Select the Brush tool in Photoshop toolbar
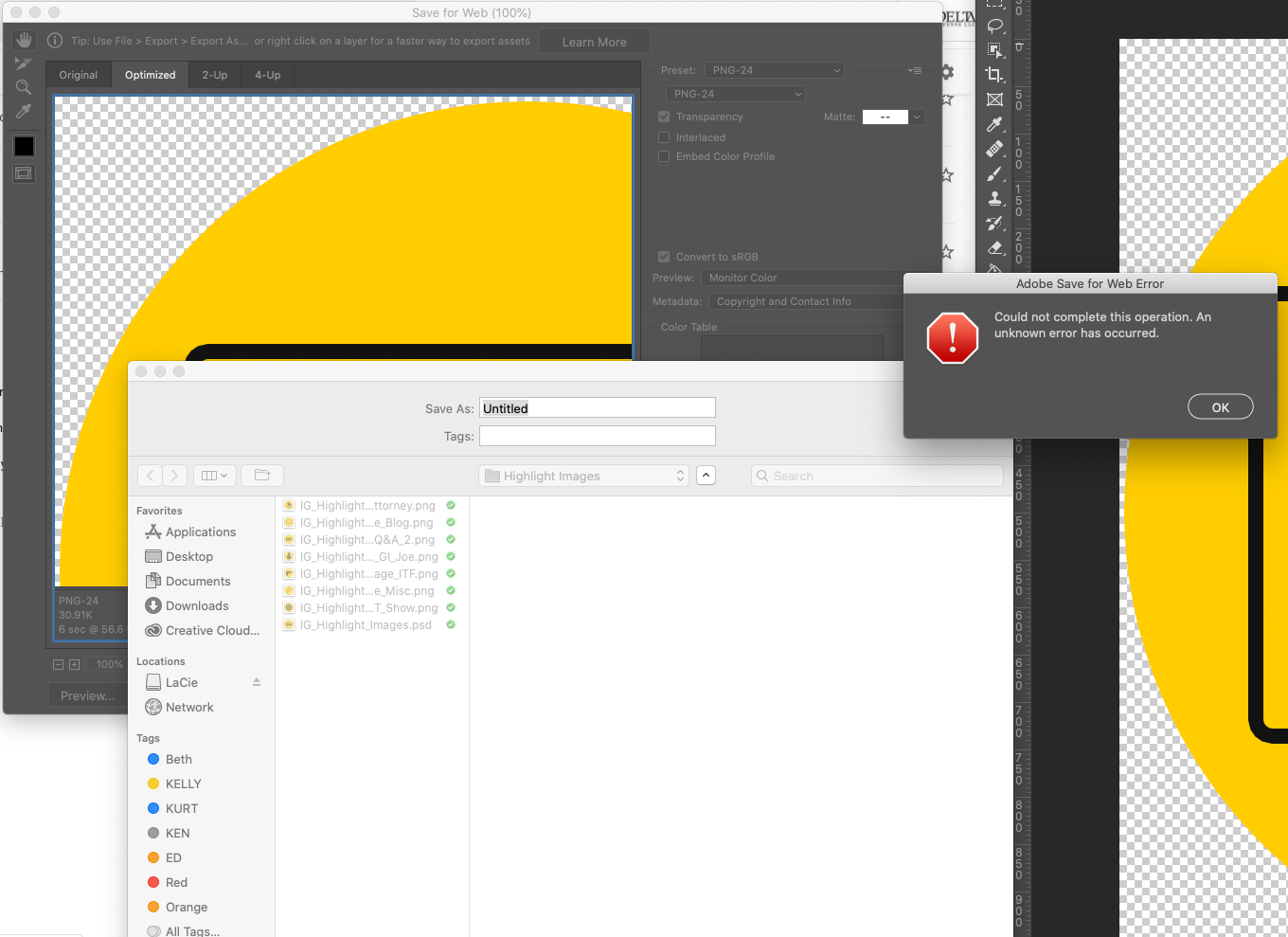Viewport: 1288px width, 937px height. 994,174
